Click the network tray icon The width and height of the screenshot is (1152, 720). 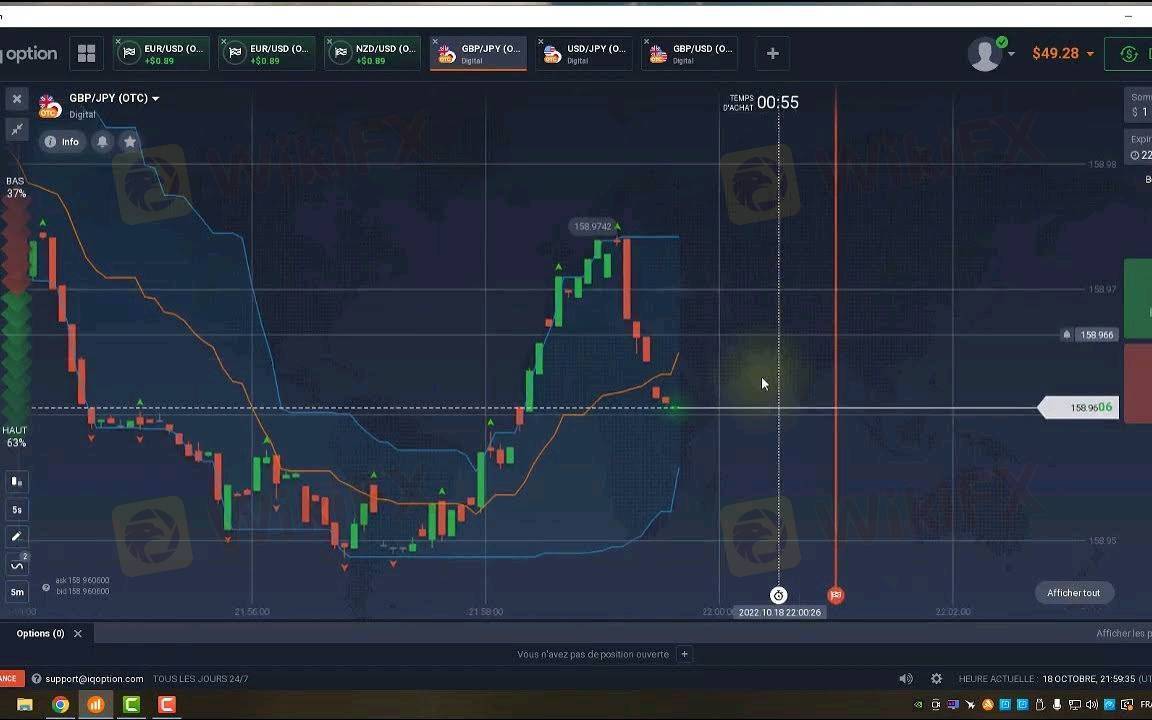click(x=1075, y=705)
